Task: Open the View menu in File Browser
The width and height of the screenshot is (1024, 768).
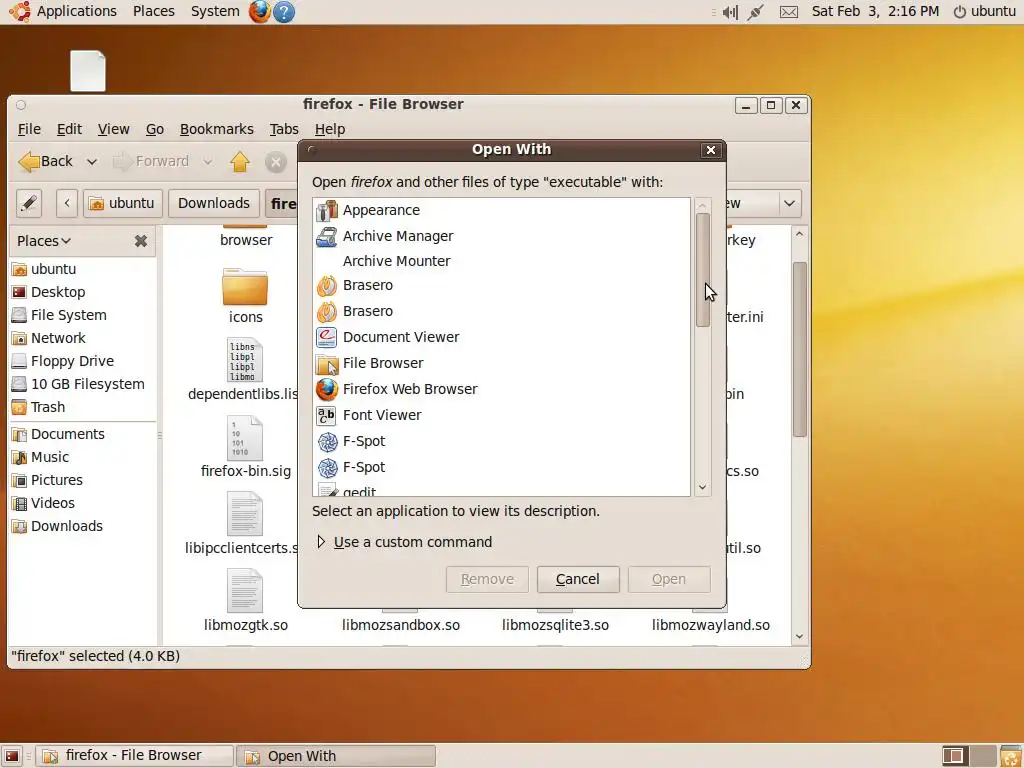Action: (x=114, y=129)
